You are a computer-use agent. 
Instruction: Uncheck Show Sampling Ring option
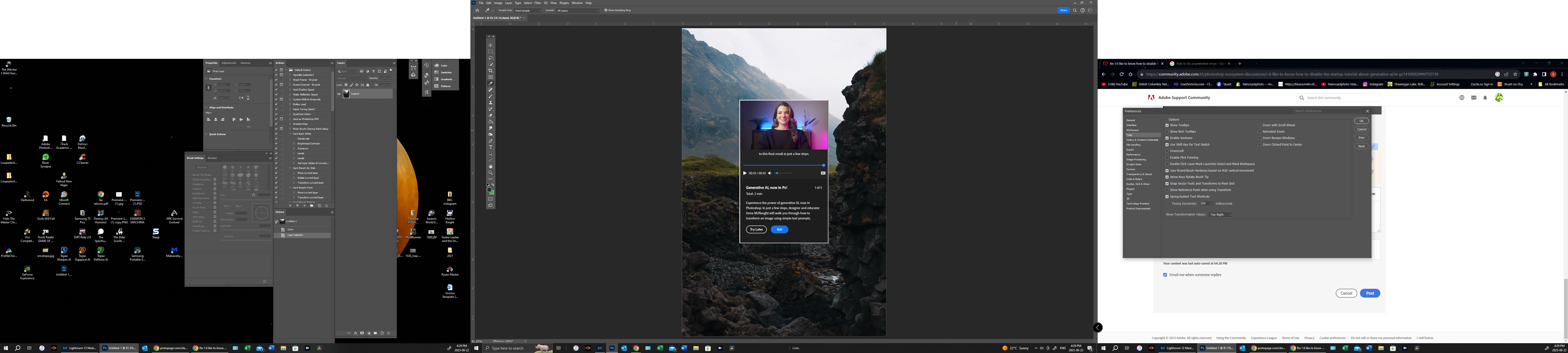[606, 10]
